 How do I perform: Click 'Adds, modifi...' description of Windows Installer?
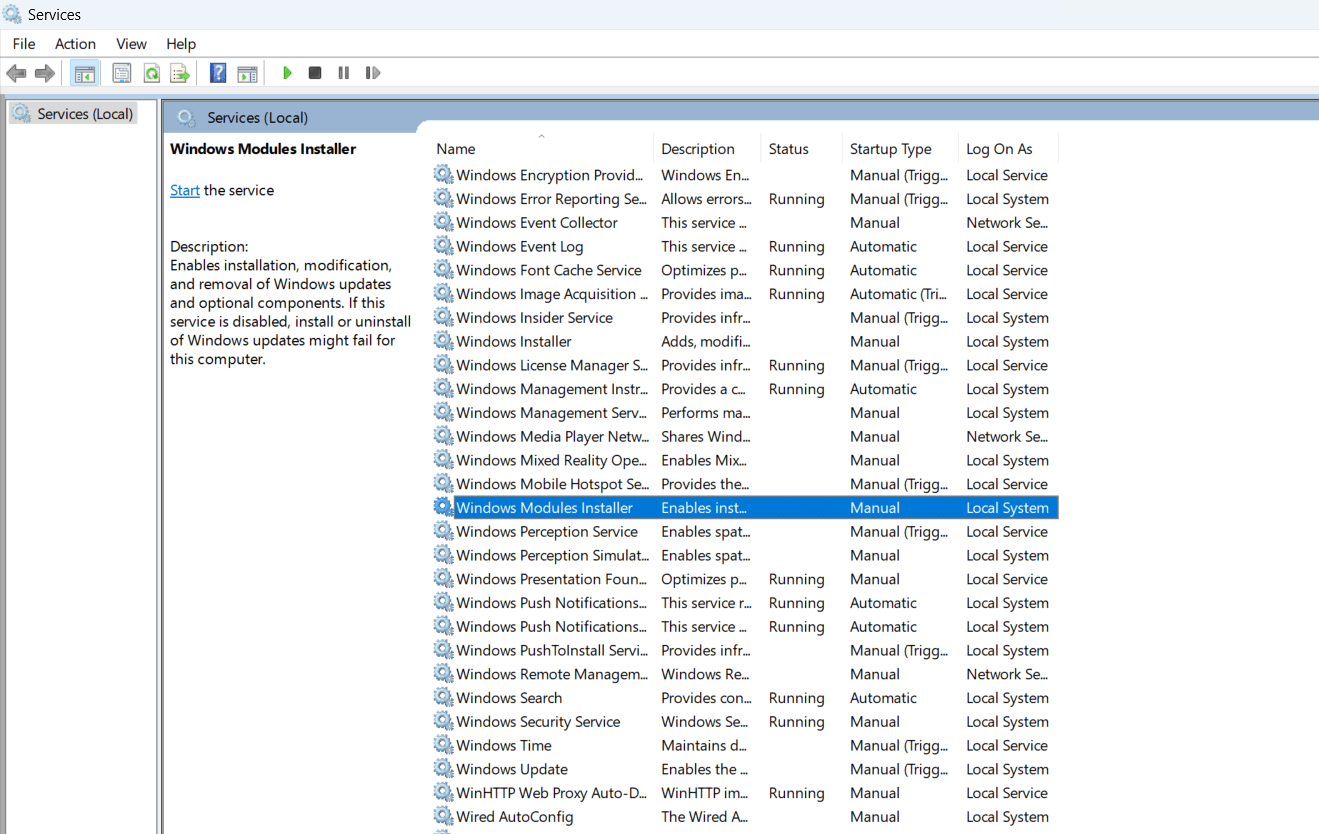coord(703,341)
